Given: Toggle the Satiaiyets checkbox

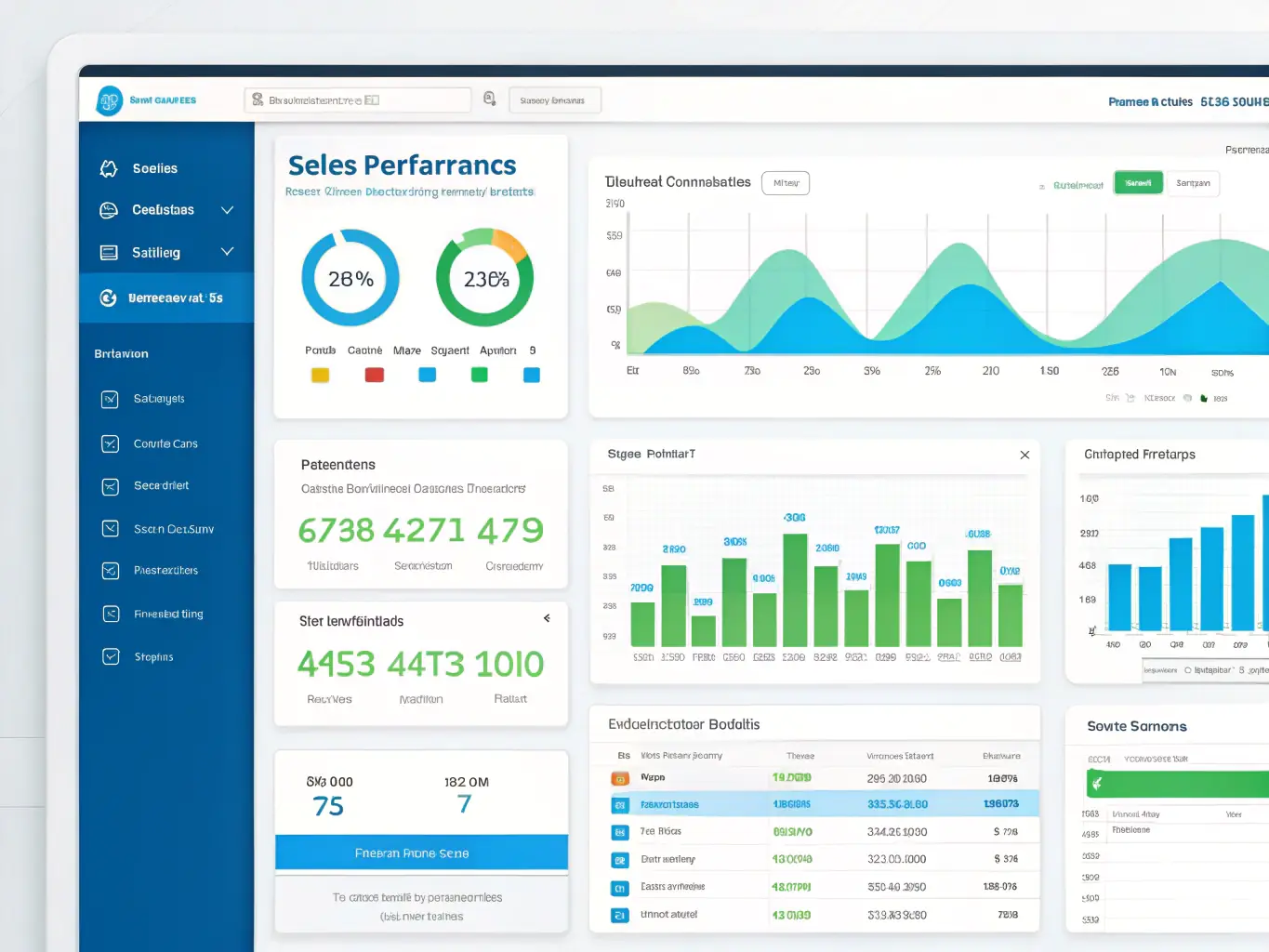Looking at the screenshot, I should click(110, 399).
